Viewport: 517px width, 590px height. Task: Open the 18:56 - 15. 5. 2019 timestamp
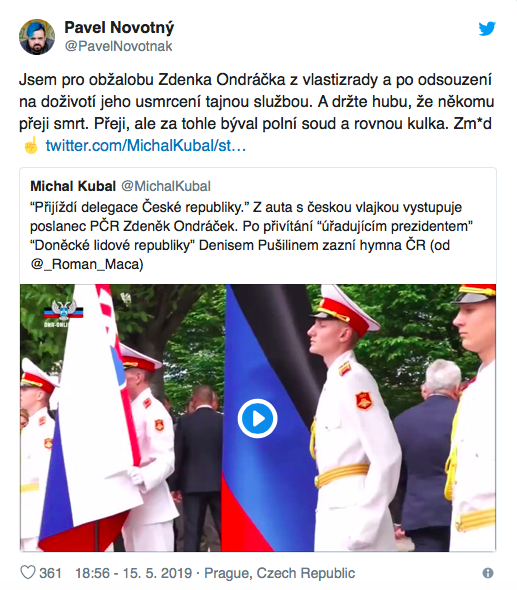(x=134, y=573)
